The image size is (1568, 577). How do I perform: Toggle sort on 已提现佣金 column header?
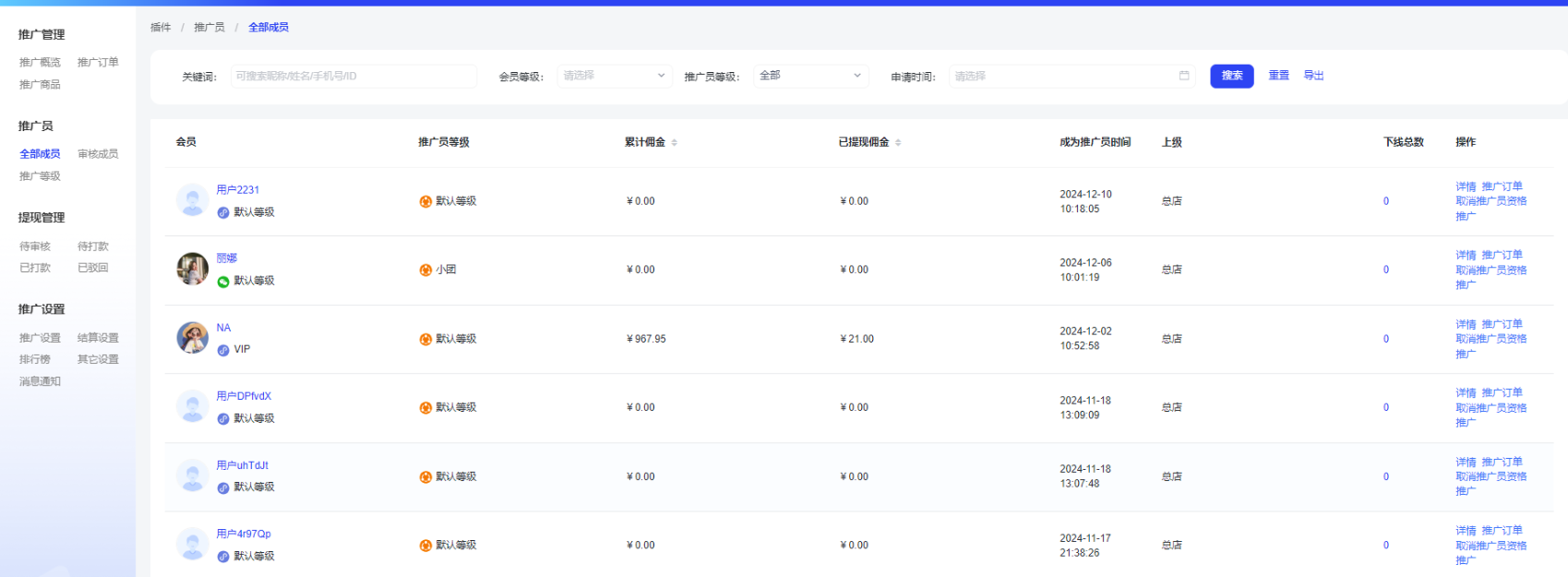tap(898, 142)
